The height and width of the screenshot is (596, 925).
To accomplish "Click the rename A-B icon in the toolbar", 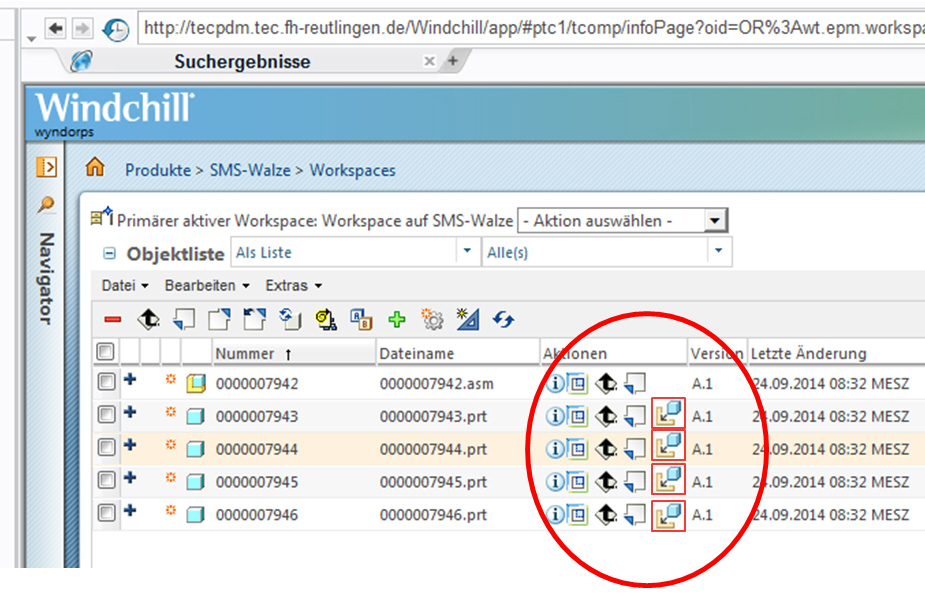I will (361, 319).
